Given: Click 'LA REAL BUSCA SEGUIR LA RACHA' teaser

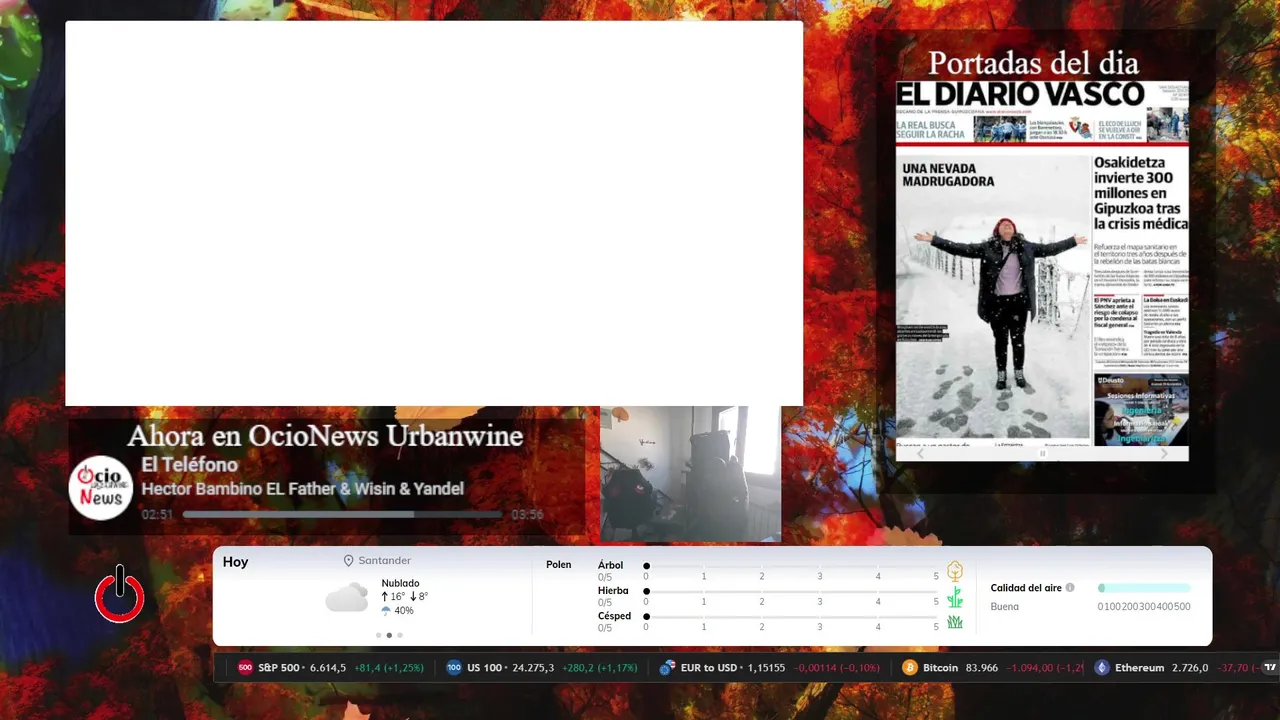Looking at the screenshot, I should [x=930, y=129].
